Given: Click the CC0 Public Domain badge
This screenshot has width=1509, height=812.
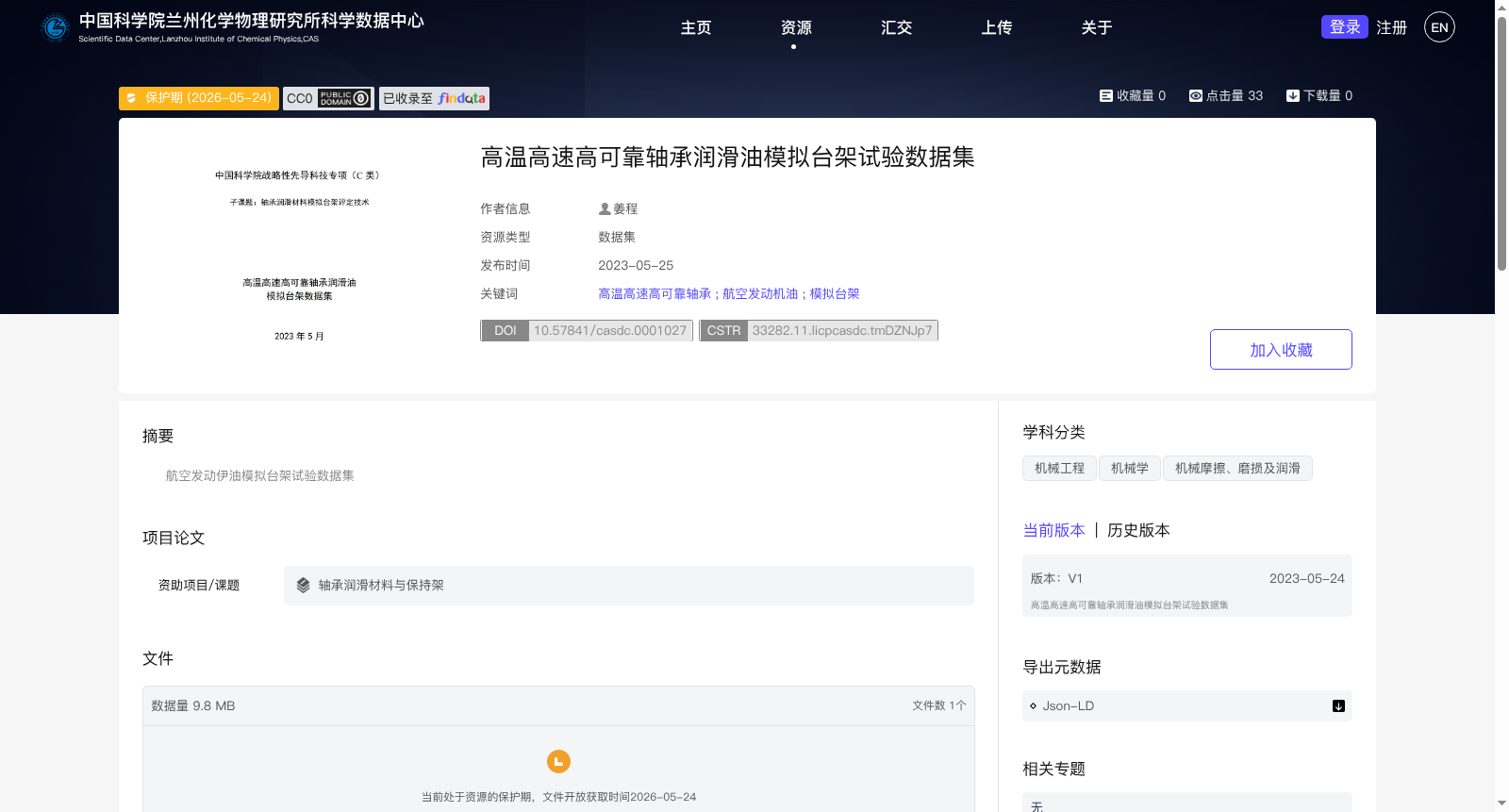Looking at the screenshot, I should [328, 98].
